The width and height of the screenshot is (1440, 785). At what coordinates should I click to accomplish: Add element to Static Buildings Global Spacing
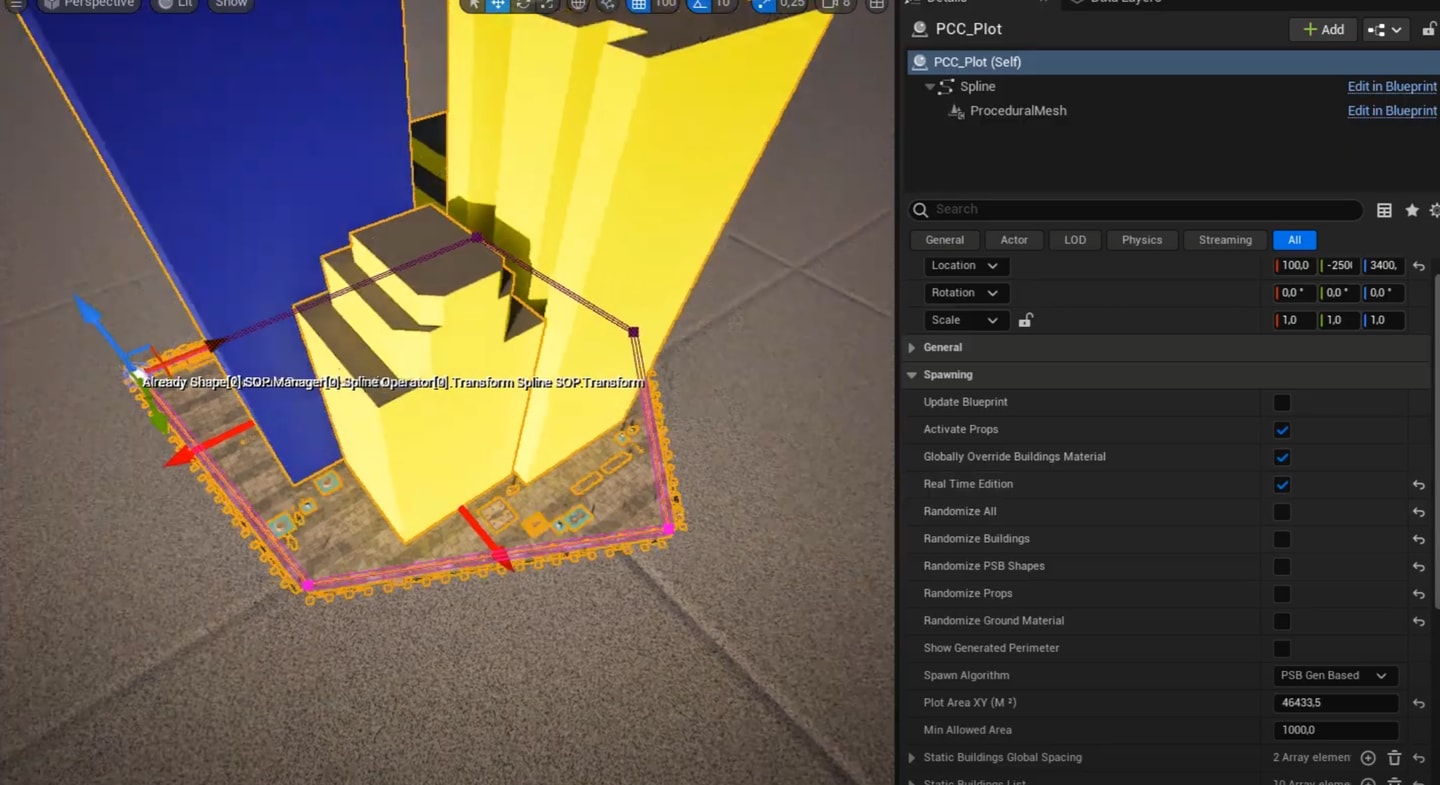pos(1368,758)
